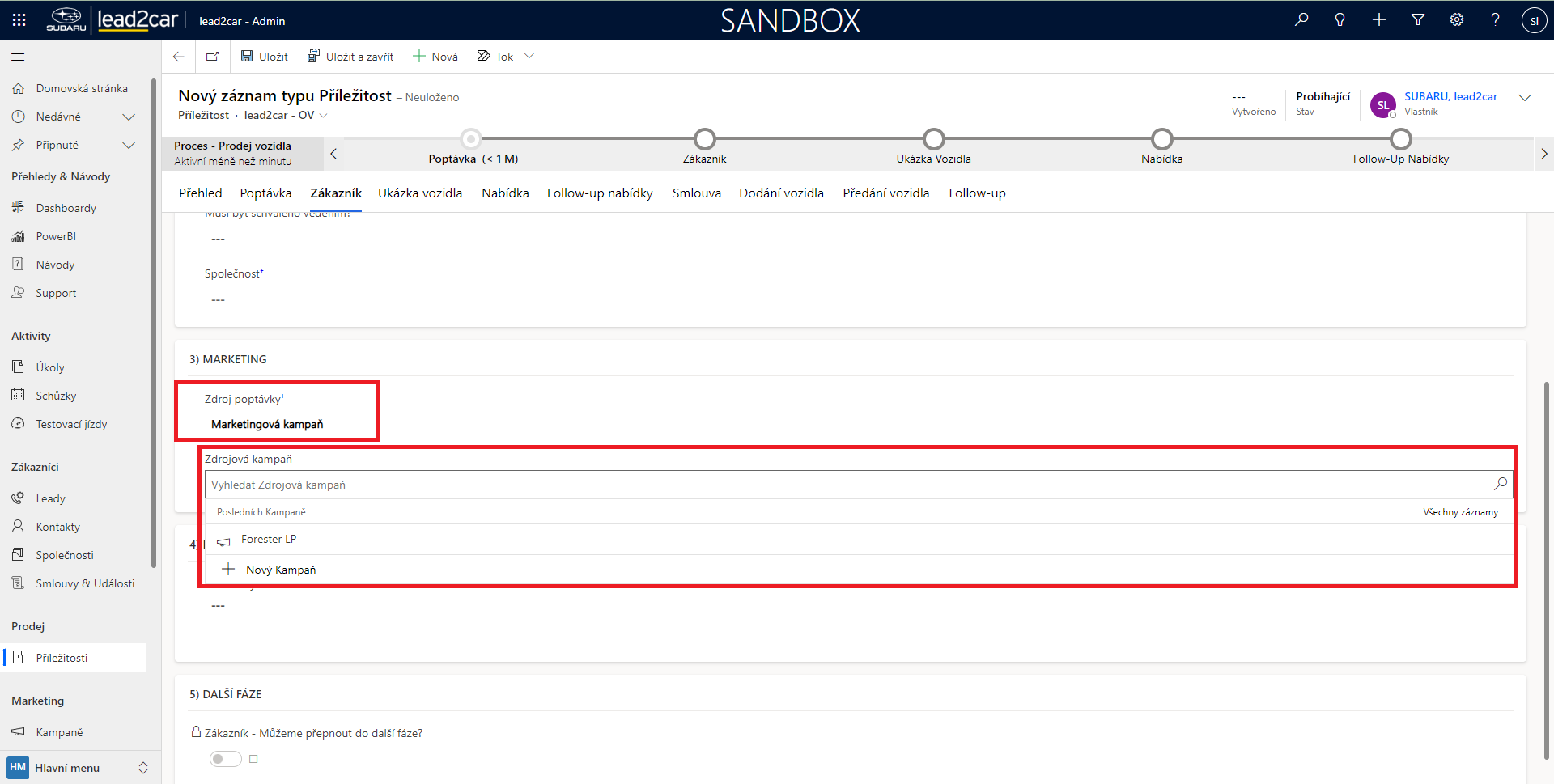The height and width of the screenshot is (784, 1554).
Task: Click the search magnifier in top bar
Action: point(1301,20)
